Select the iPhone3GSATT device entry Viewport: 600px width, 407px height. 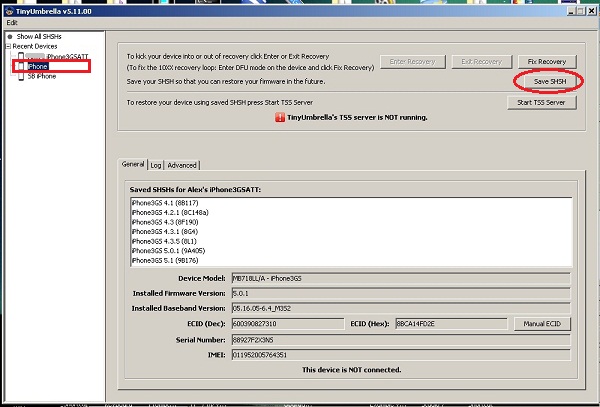pyautogui.click(x=57, y=57)
